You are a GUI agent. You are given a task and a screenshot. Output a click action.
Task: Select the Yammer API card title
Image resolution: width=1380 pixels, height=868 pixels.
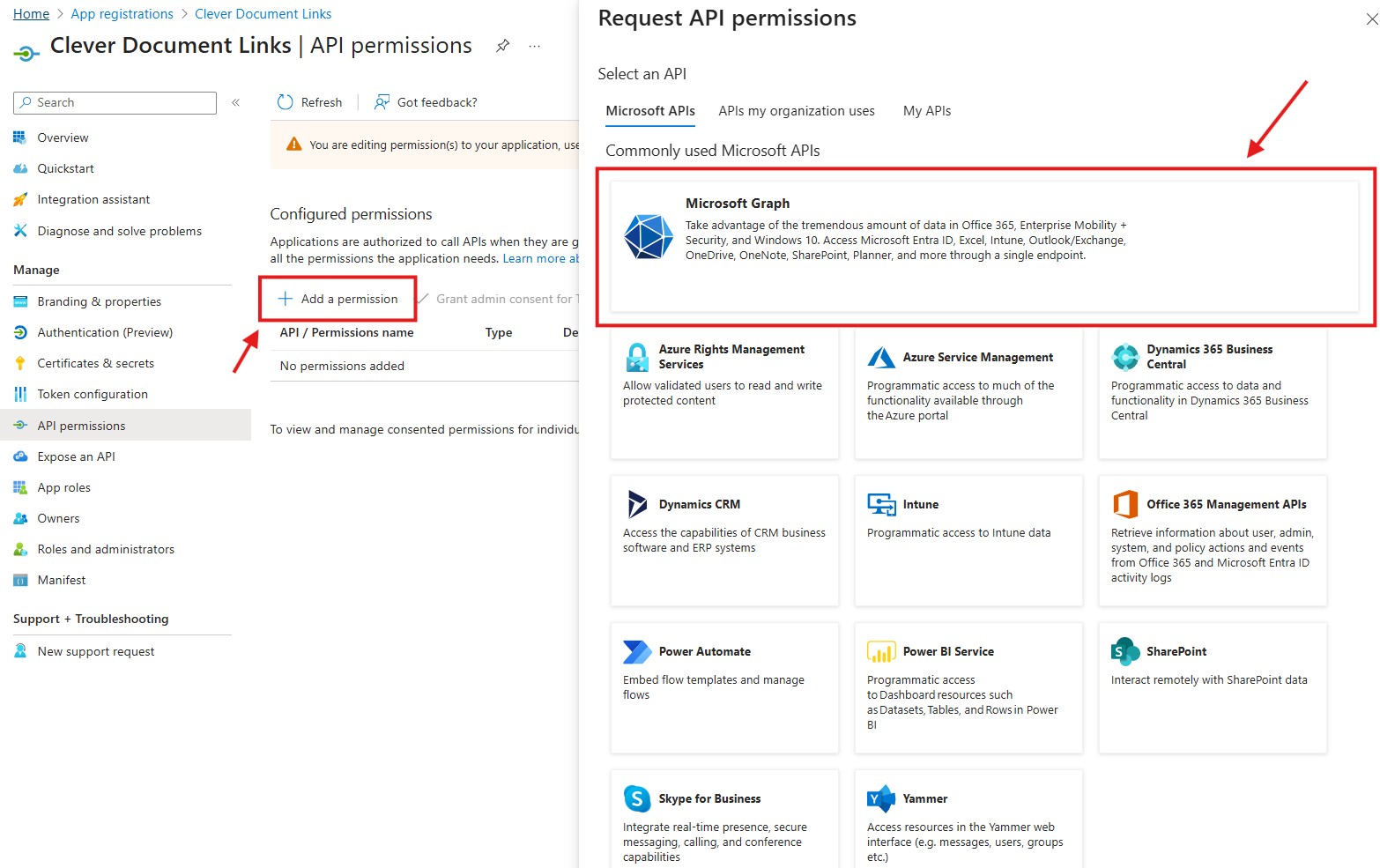[x=925, y=798]
